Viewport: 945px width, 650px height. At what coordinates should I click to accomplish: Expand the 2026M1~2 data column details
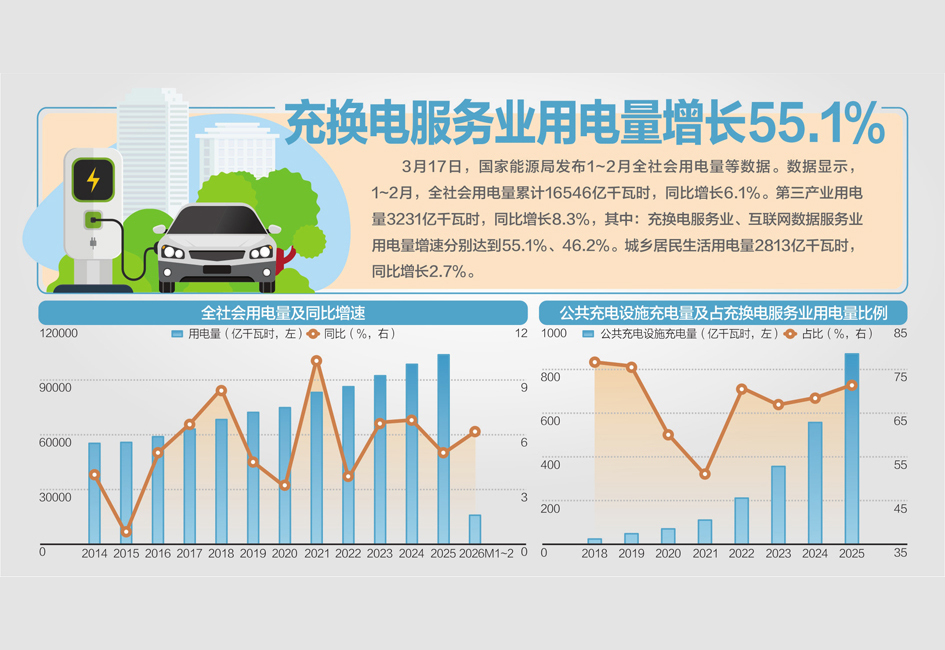click(473, 530)
